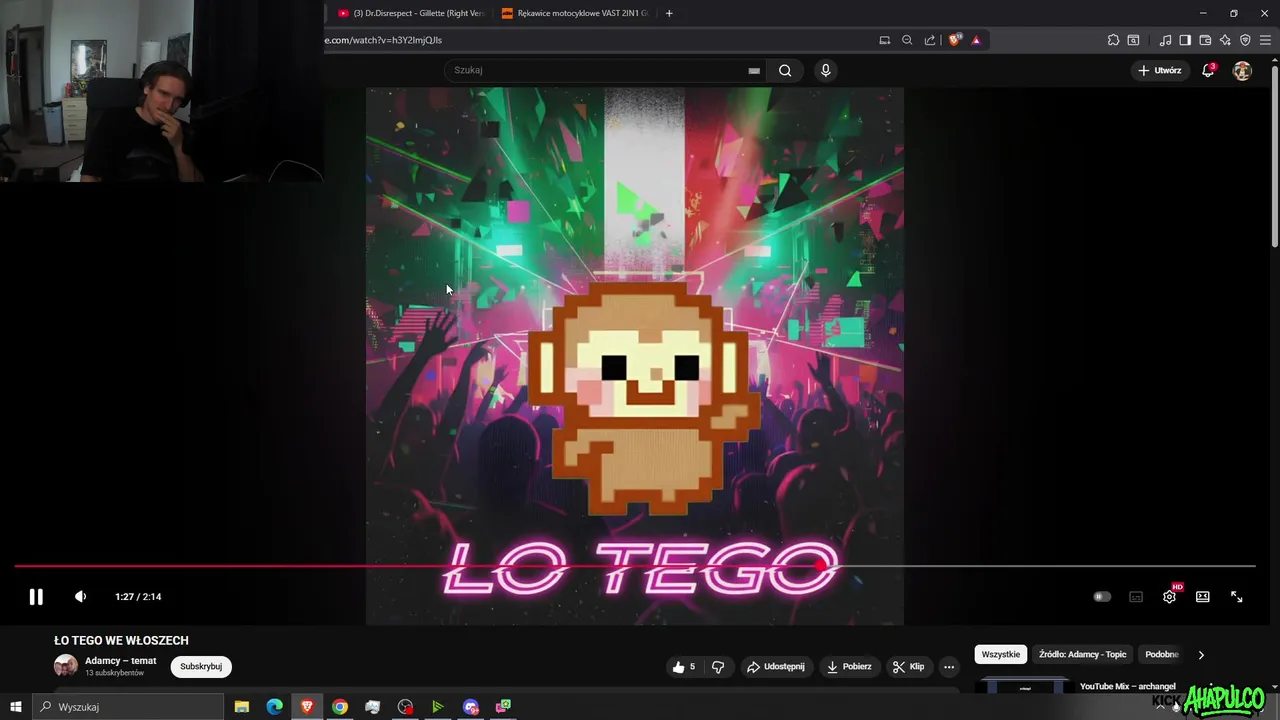Click the address bar URL
1280x720 pixels.
tap(383, 40)
